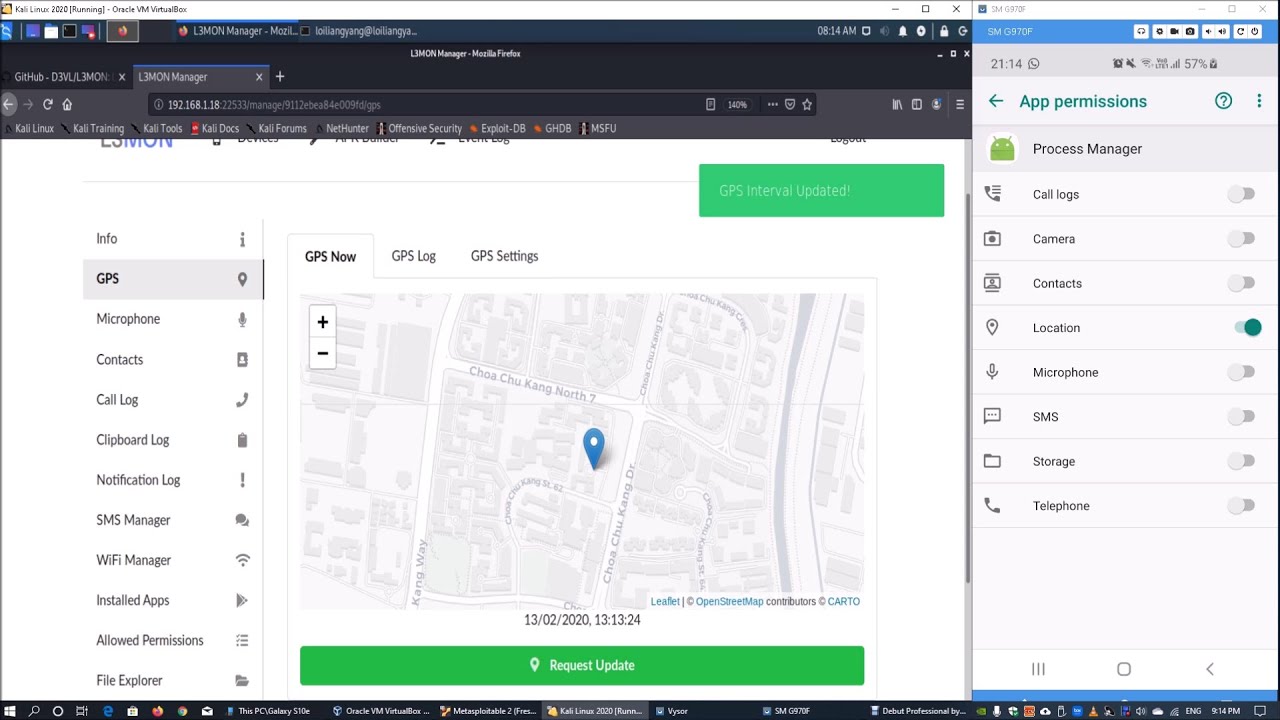Open Microphone in the L3MON sidebar

173,319
